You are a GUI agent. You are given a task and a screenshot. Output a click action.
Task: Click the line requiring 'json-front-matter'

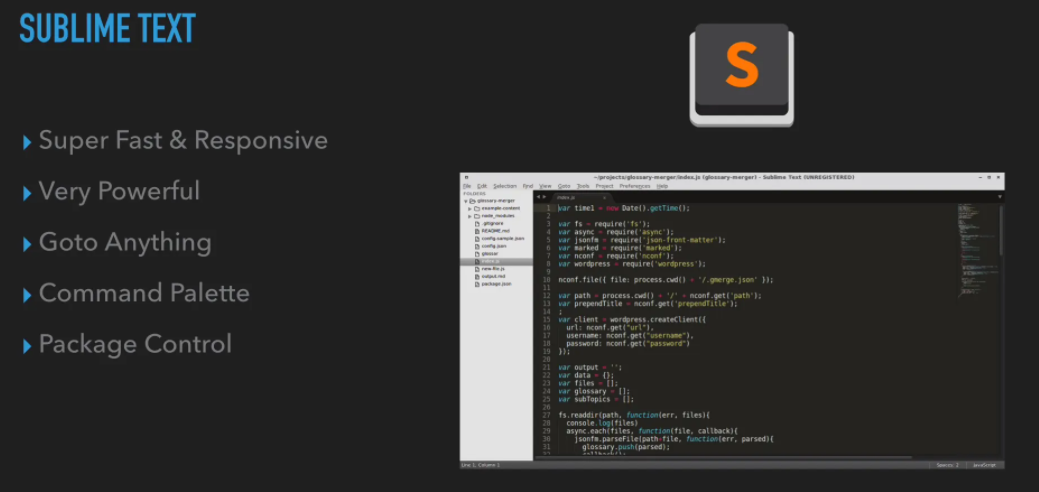coord(641,240)
